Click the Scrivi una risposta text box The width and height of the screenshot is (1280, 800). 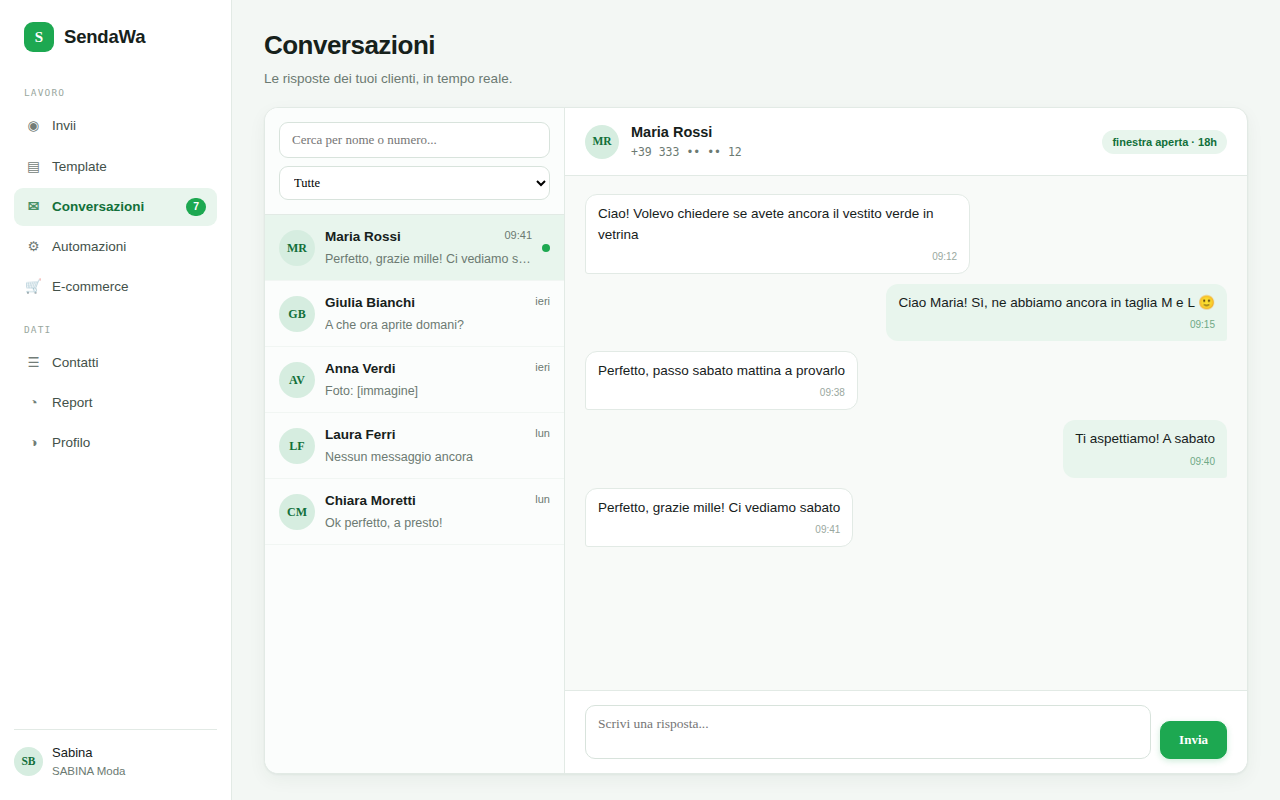[x=868, y=732]
